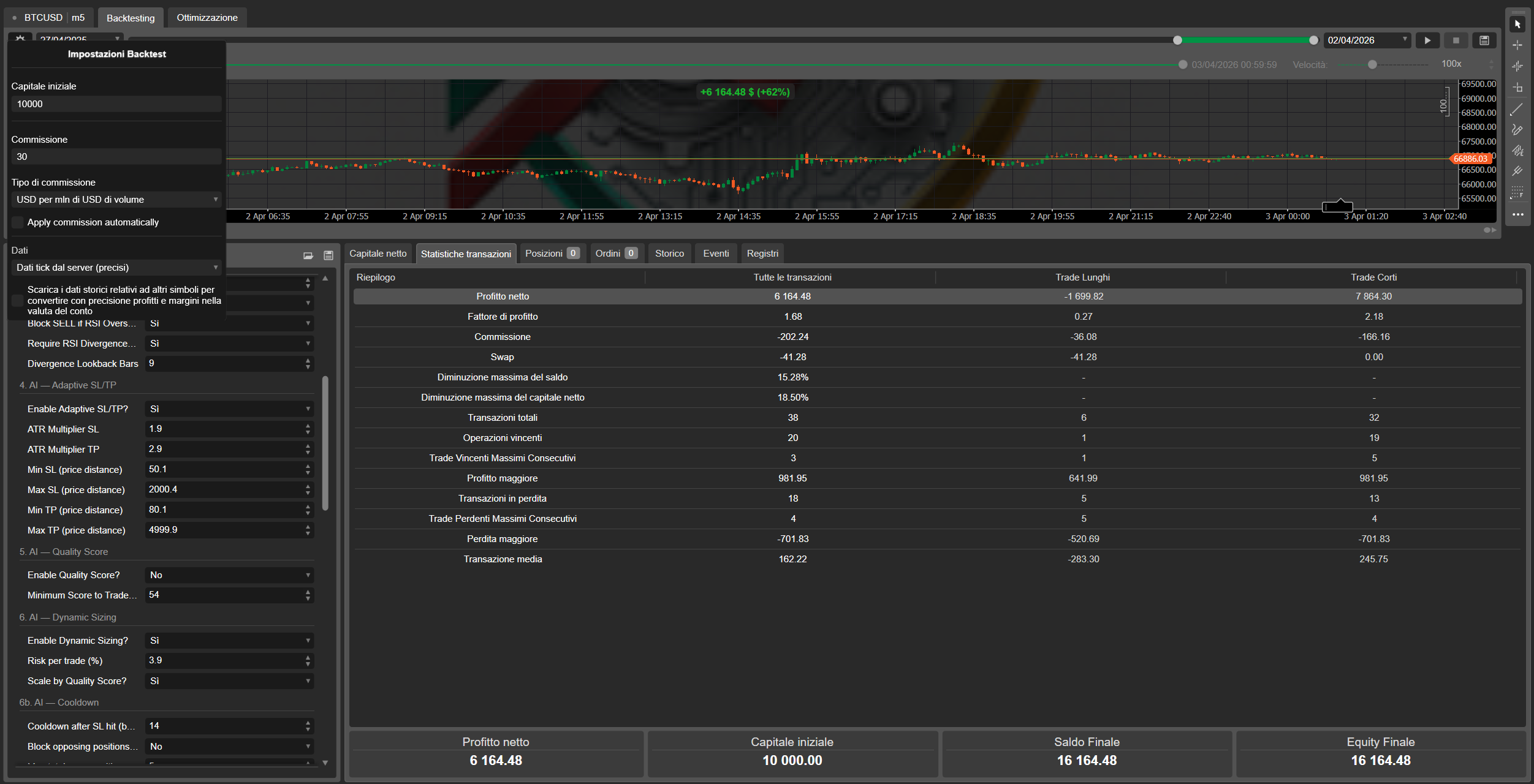Open the Capitale netto tab
The width and height of the screenshot is (1534, 784).
point(378,254)
